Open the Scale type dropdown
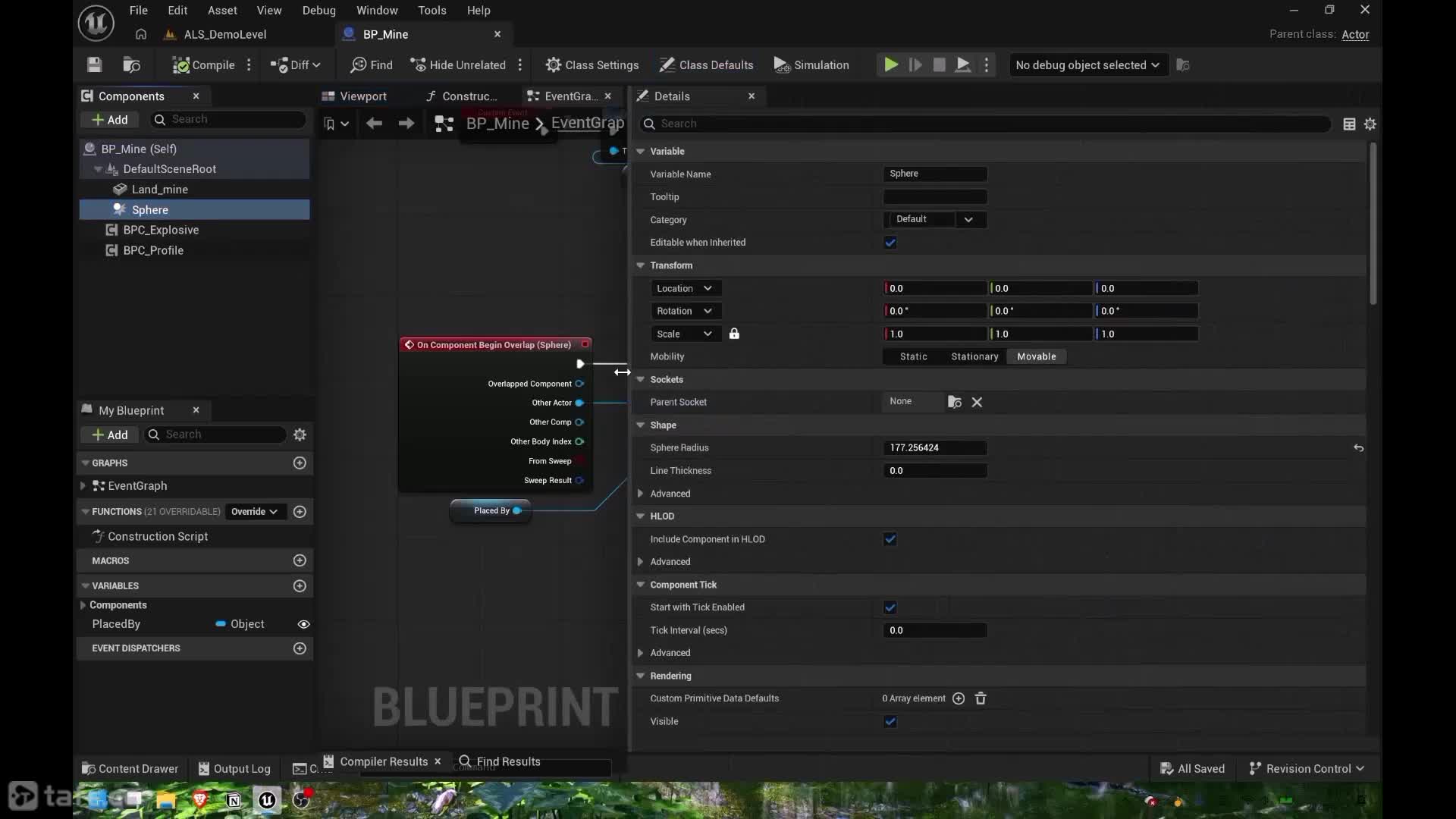Viewport: 1456px width, 819px height. (685, 334)
